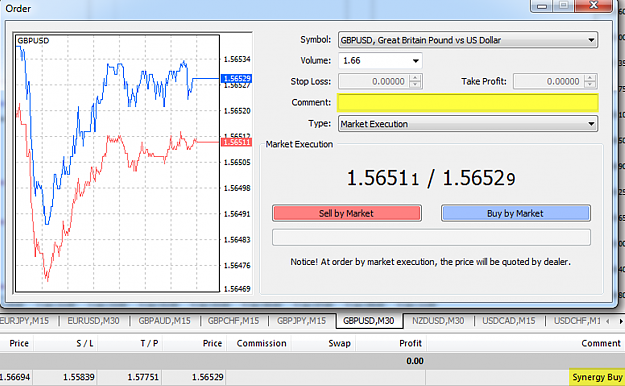Open the GBPAUD,M15 chart tab

(x=164, y=321)
